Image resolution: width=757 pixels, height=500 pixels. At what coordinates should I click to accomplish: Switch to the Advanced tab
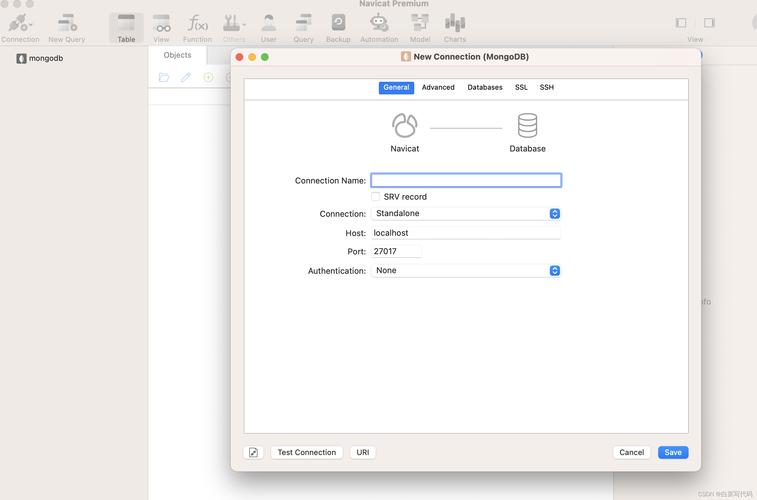coord(438,87)
